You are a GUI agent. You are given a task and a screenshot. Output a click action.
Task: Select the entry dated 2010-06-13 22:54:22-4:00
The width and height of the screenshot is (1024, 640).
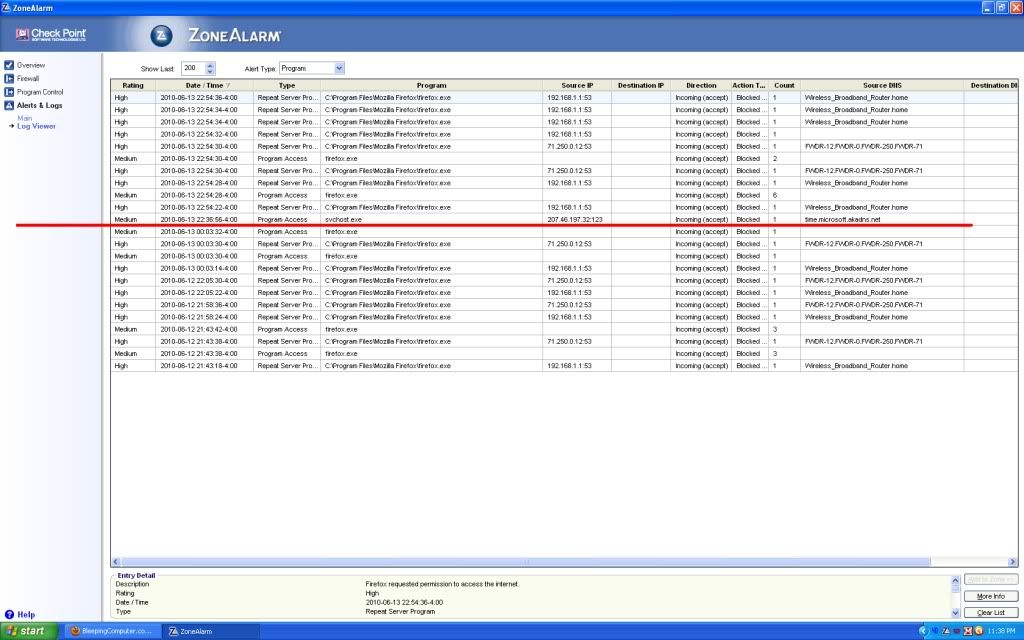564,207
